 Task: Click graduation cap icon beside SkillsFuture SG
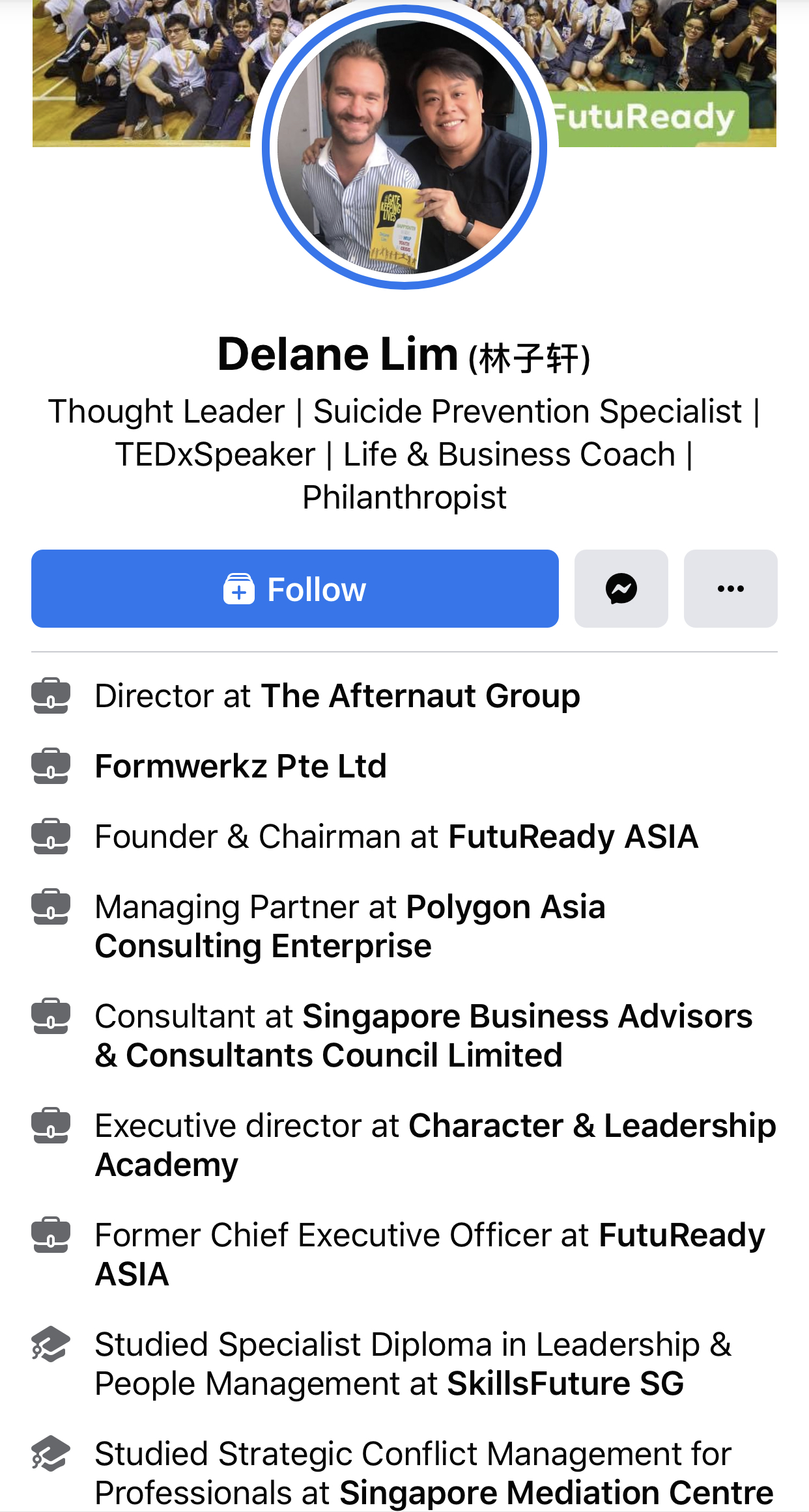pyautogui.click(x=50, y=1344)
